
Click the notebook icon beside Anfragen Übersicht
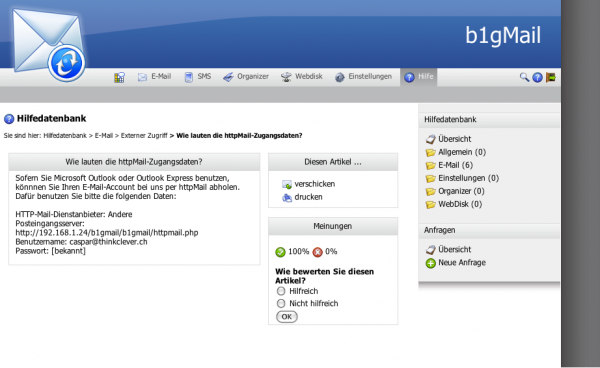point(430,250)
